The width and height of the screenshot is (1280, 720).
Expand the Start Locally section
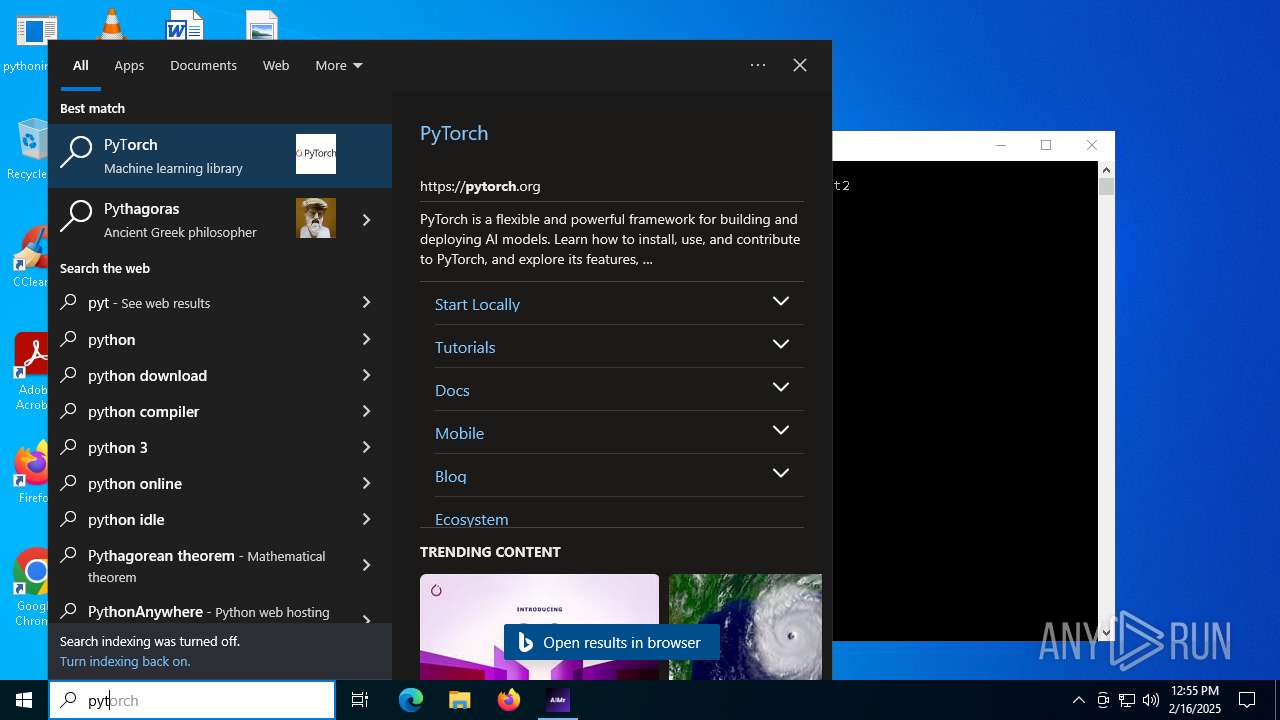pos(781,302)
